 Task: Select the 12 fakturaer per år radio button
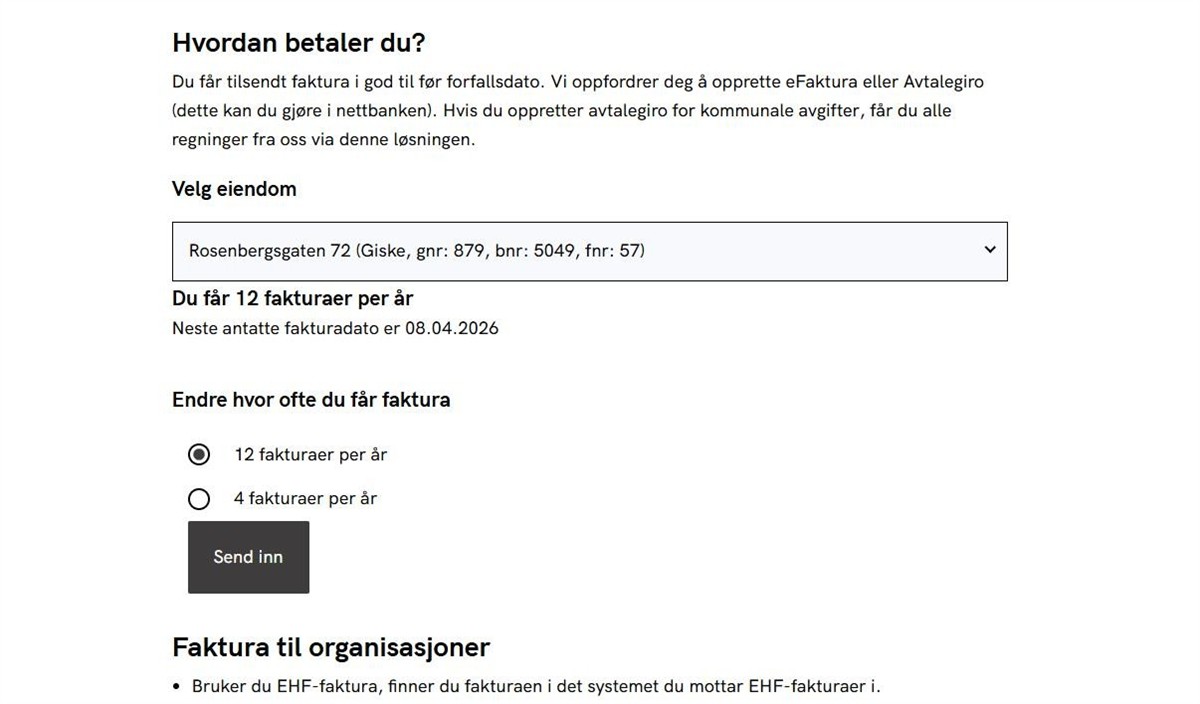click(x=199, y=455)
